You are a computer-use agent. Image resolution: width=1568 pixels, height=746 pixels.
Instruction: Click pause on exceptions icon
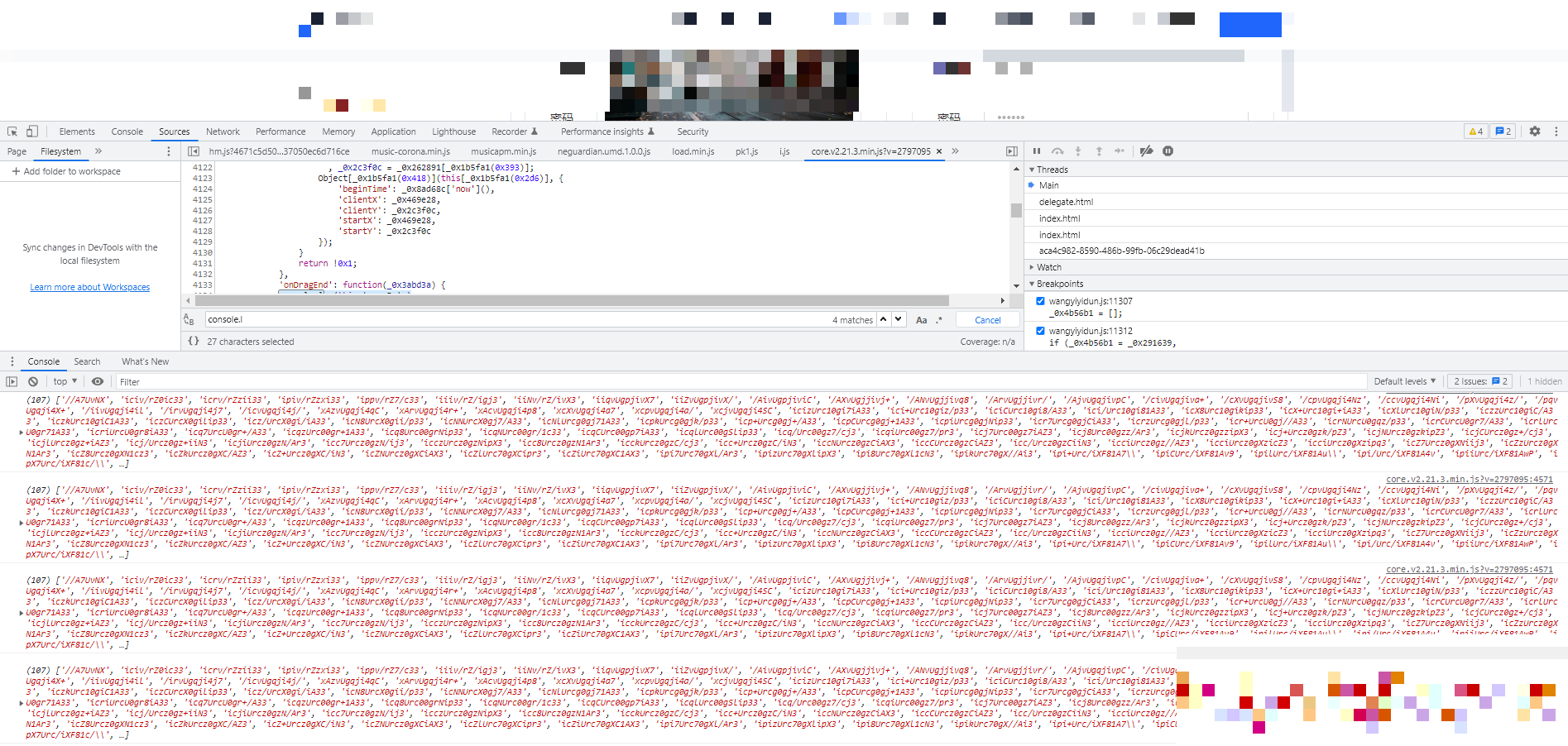tap(1168, 151)
